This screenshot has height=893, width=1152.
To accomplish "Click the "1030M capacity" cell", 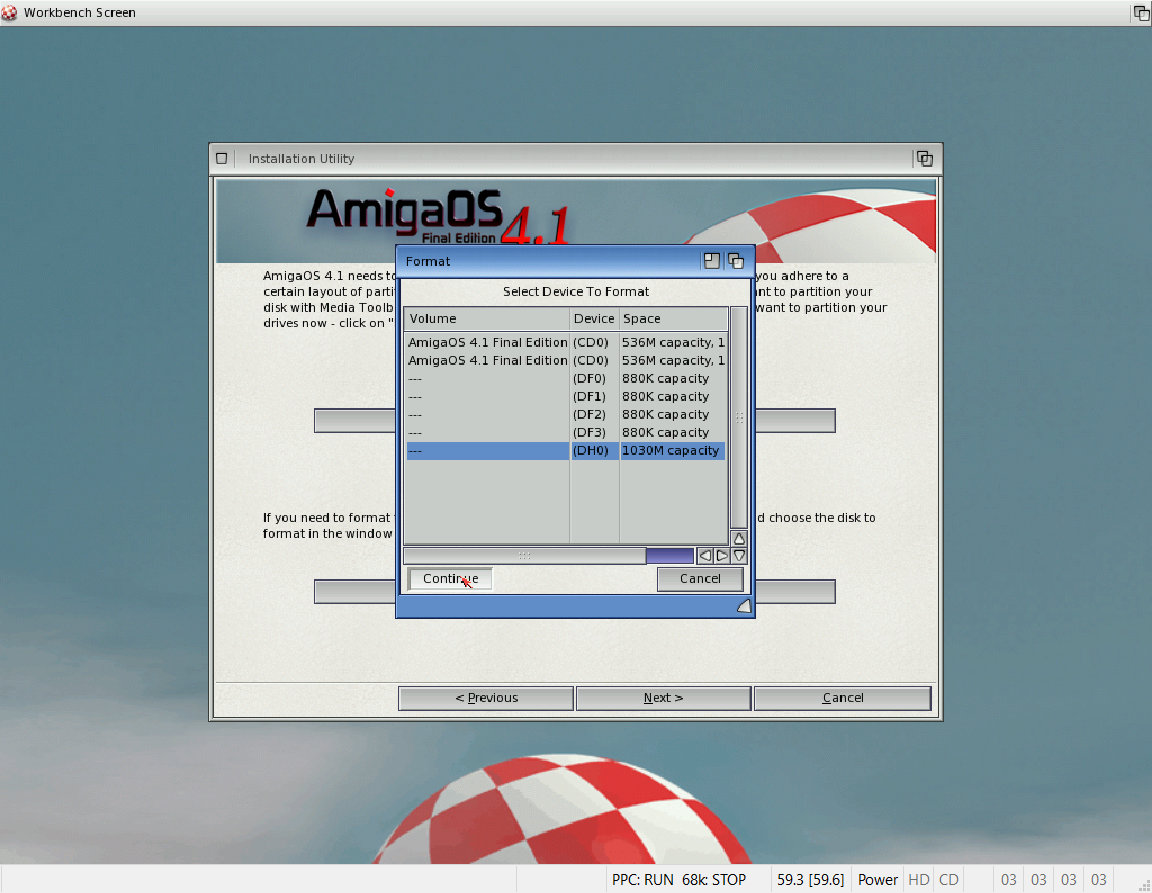I will pyautogui.click(x=670, y=451).
